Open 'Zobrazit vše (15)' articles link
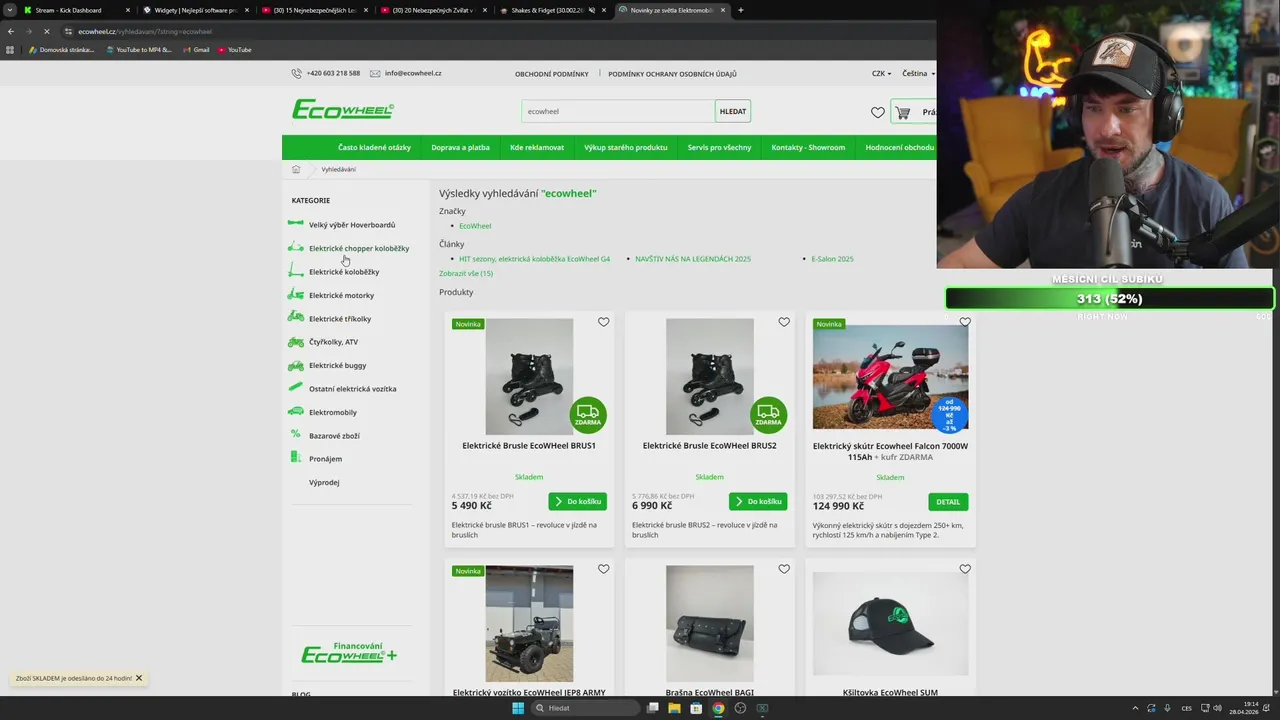 coord(466,273)
